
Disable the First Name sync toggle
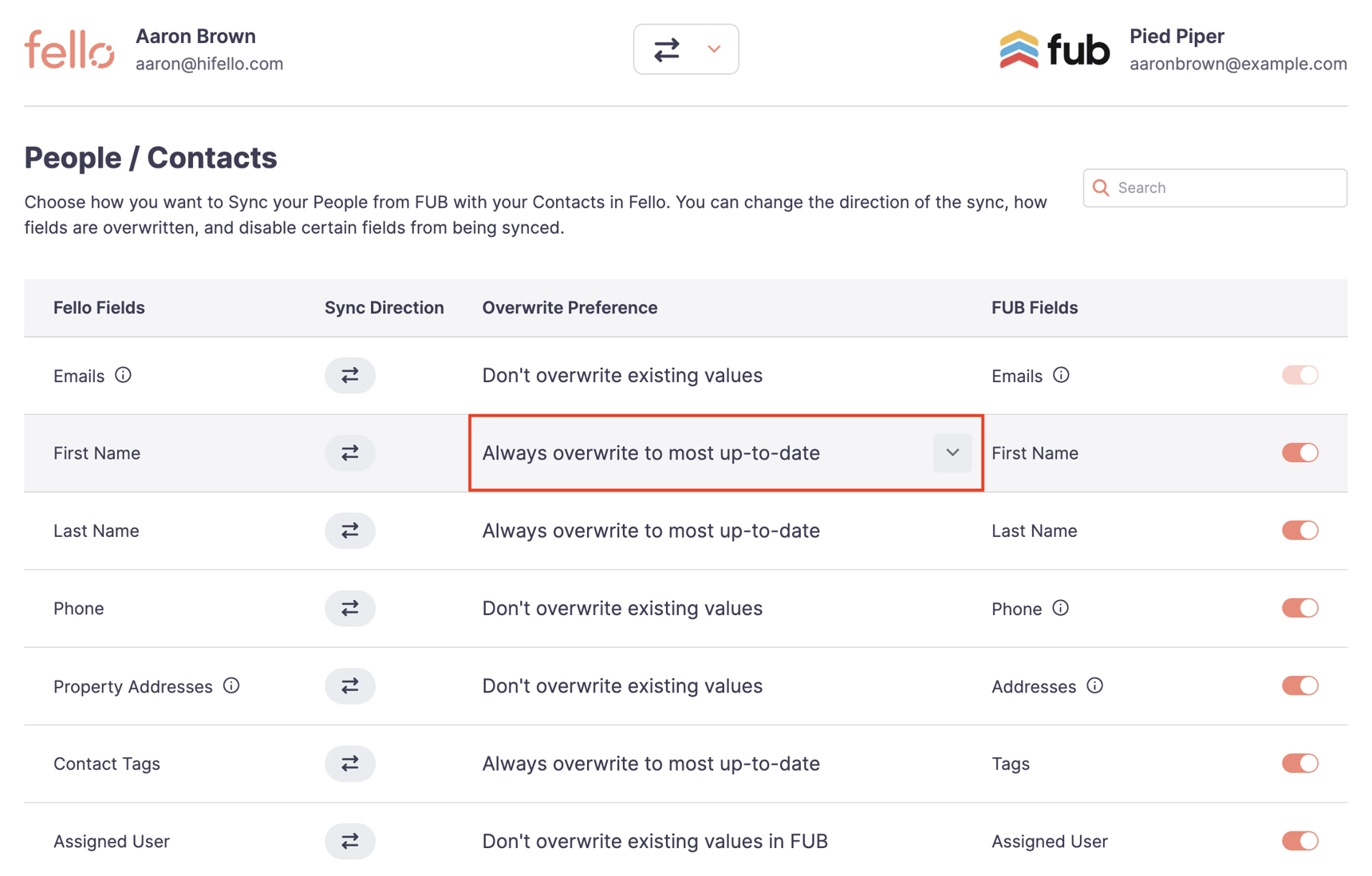1300,452
